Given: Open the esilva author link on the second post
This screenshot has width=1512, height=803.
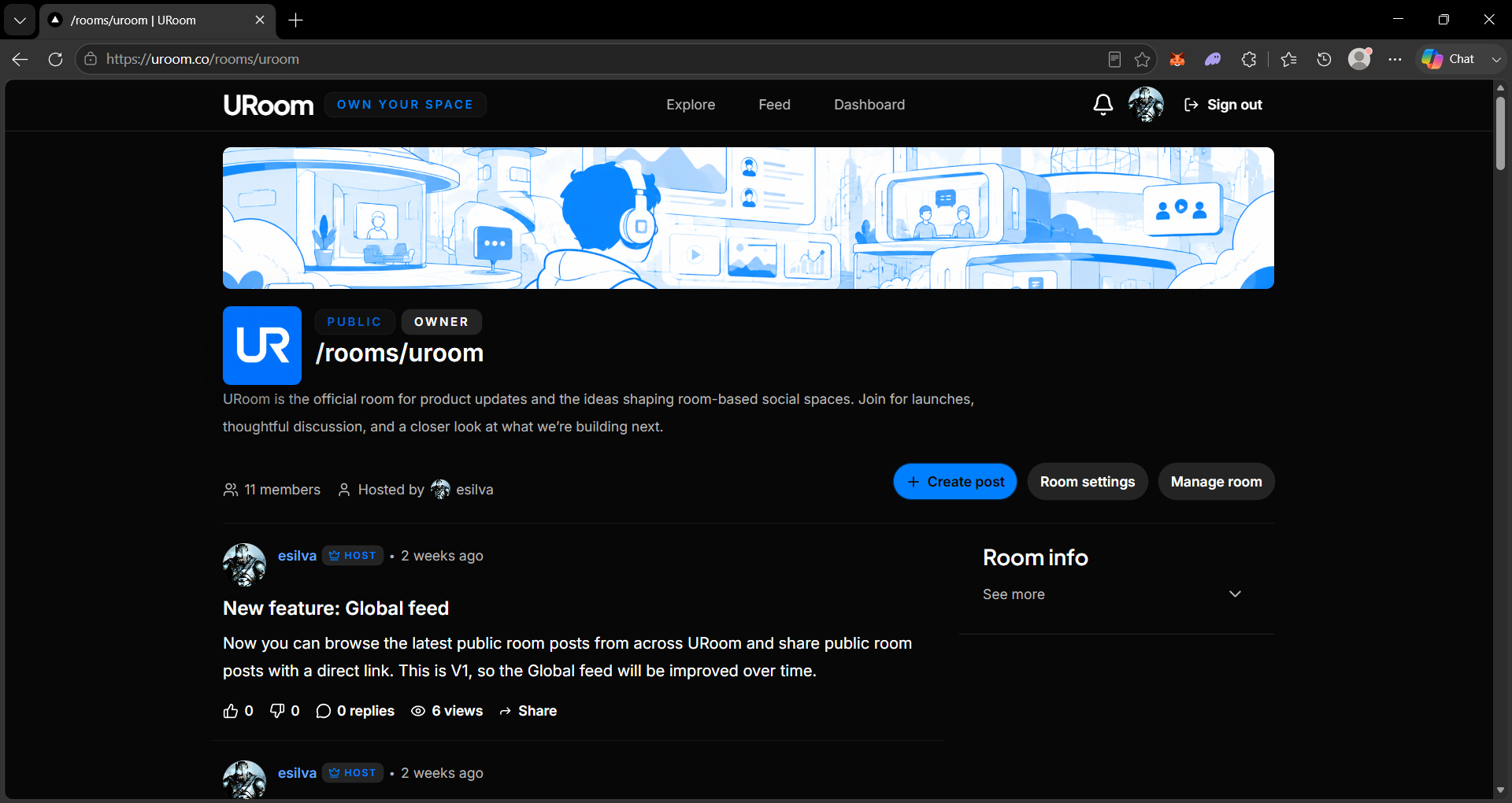Looking at the screenshot, I should [x=297, y=773].
